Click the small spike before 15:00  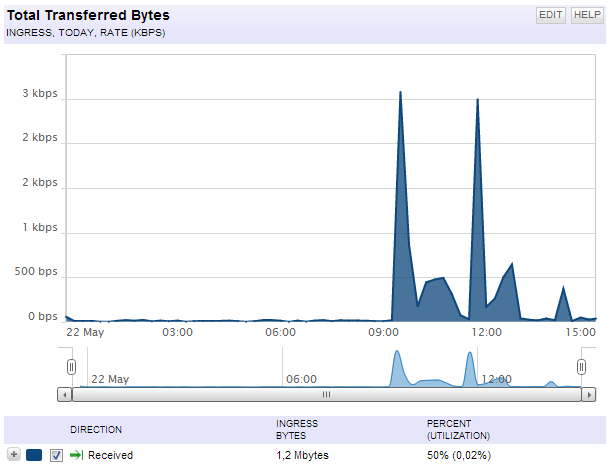[x=563, y=287]
